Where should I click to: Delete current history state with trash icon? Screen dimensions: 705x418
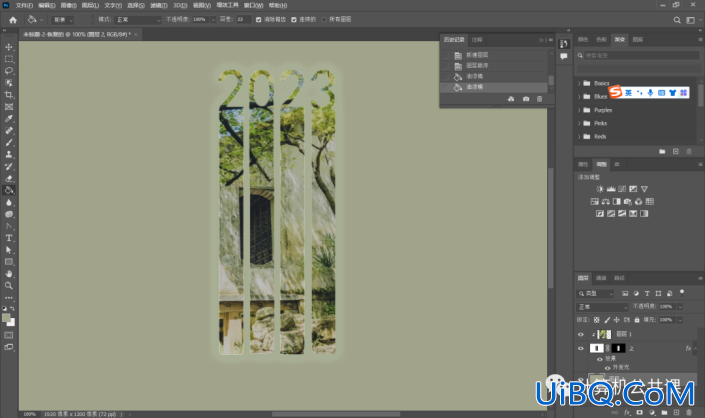(540, 99)
